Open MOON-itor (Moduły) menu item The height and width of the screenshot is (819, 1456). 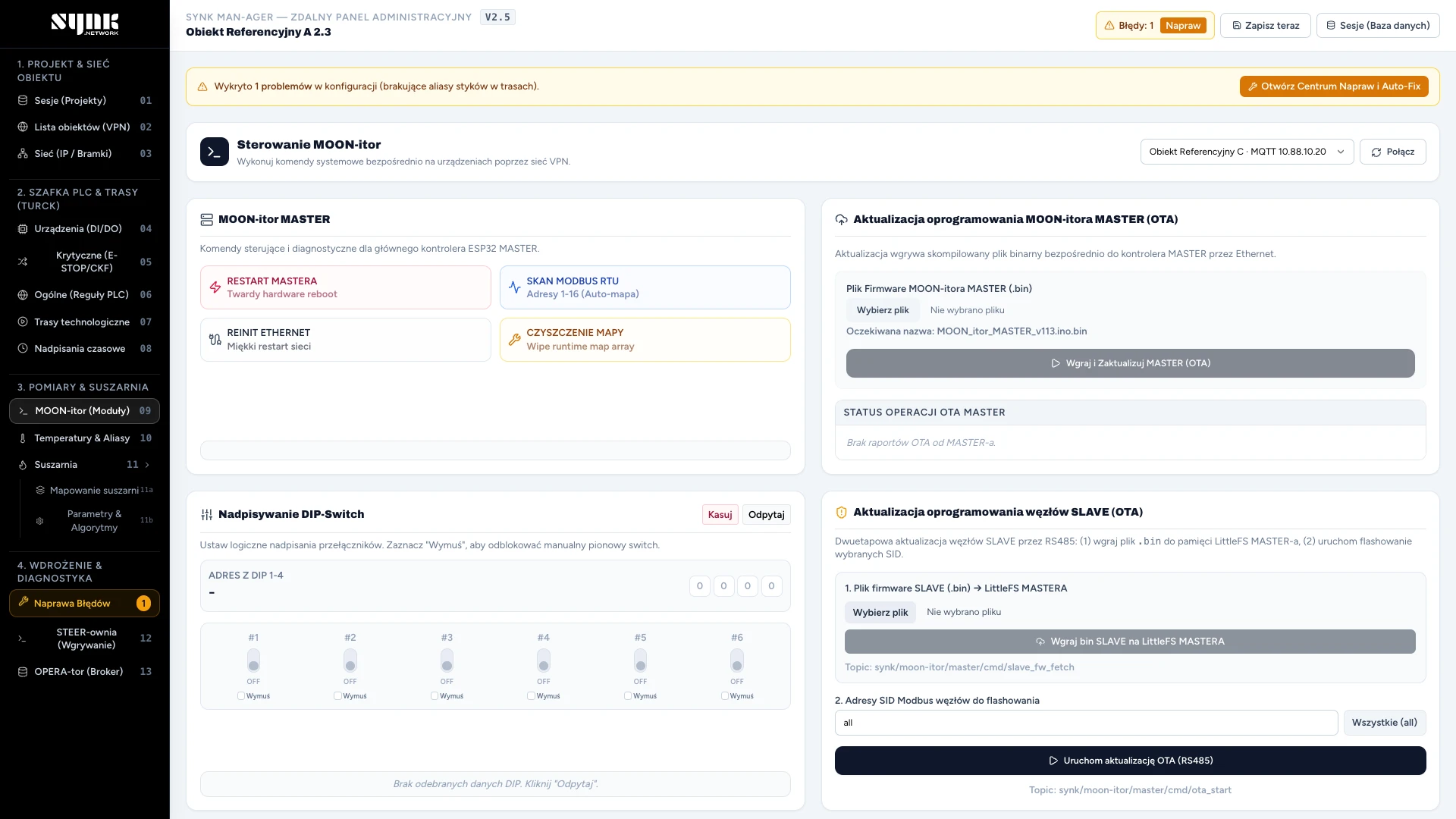84,411
